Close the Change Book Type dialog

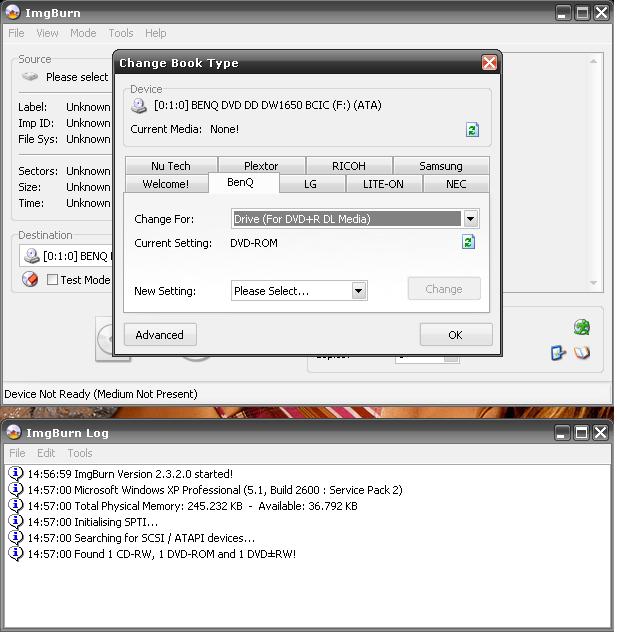(491, 63)
